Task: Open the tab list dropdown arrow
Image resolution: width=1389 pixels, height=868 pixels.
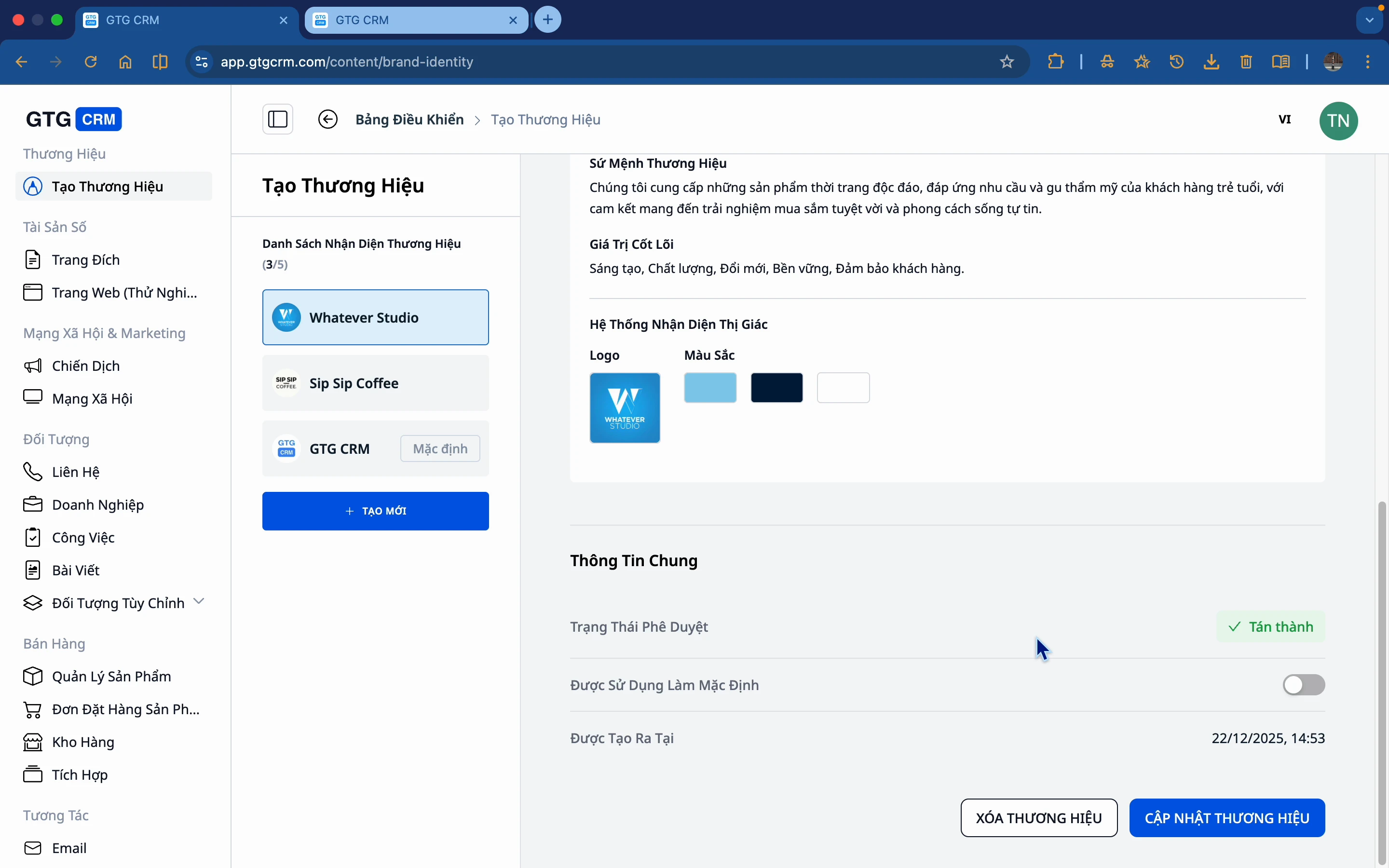Action: coord(1370,20)
